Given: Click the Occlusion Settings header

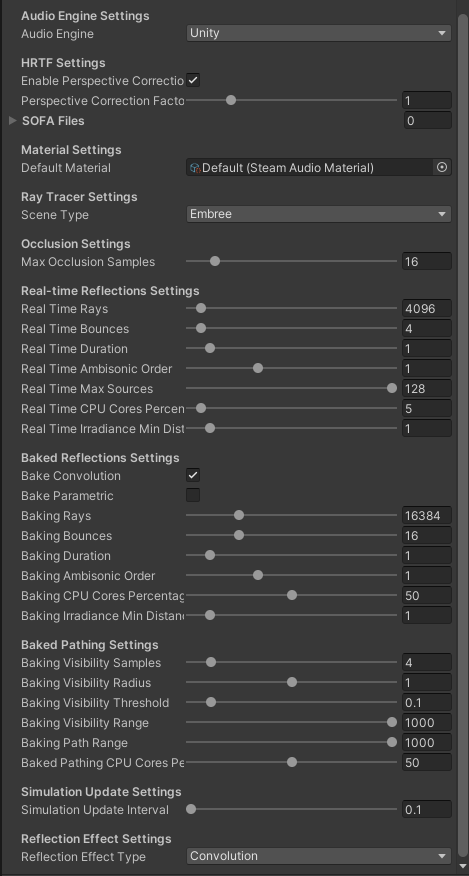Looking at the screenshot, I should point(75,244).
